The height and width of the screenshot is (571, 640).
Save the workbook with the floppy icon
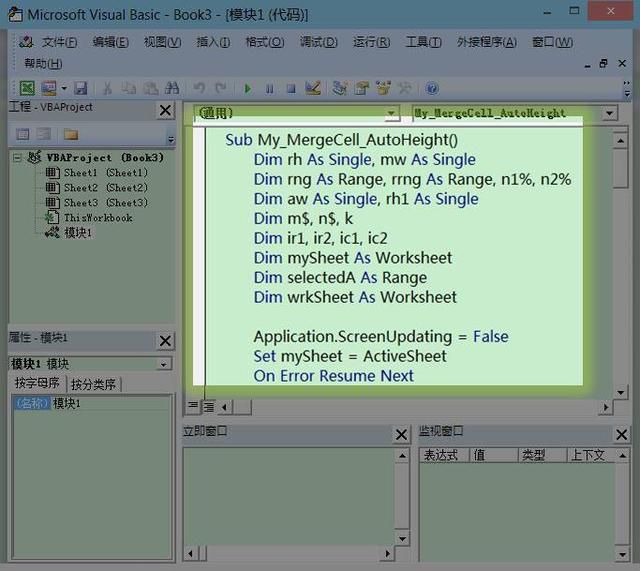[81, 88]
